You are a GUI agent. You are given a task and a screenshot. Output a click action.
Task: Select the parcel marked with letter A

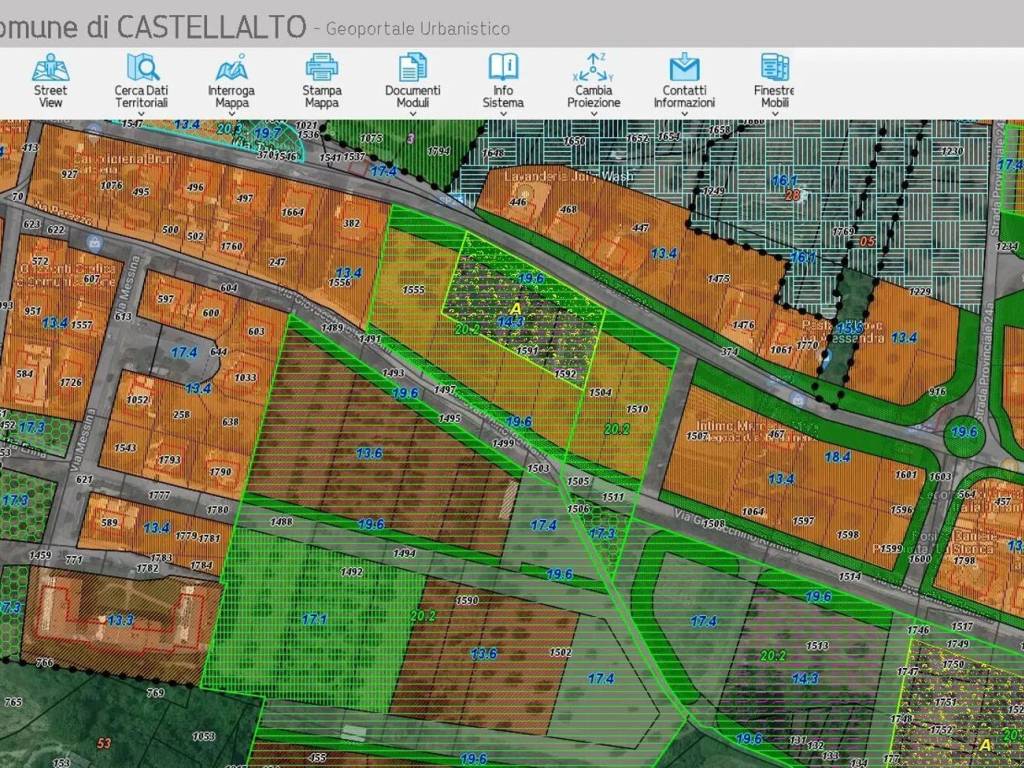coord(516,307)
